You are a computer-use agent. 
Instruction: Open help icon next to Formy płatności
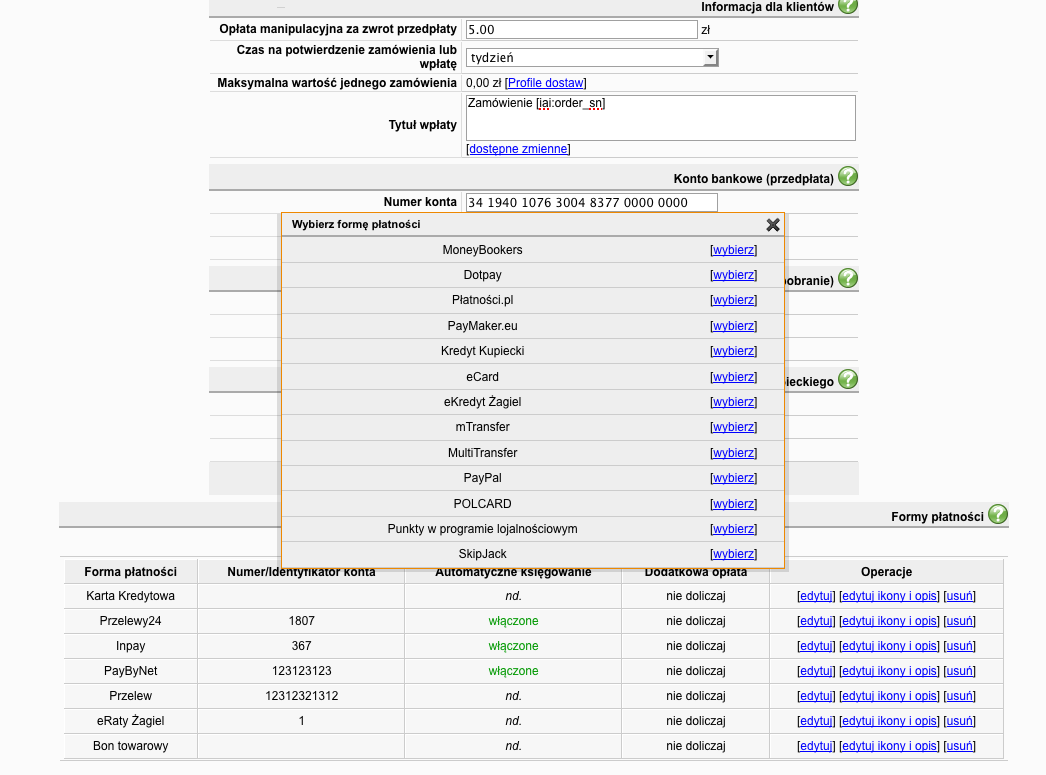click(x=998, y=514)
